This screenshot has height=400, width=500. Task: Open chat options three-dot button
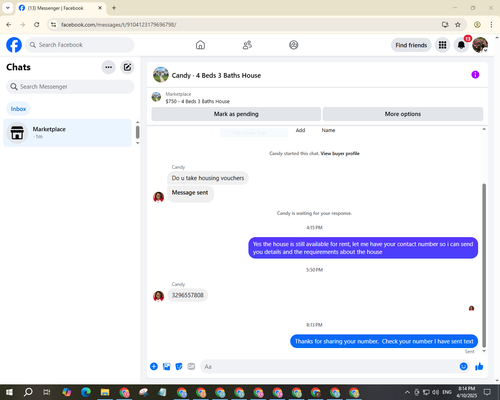click(x=109, y=67)
